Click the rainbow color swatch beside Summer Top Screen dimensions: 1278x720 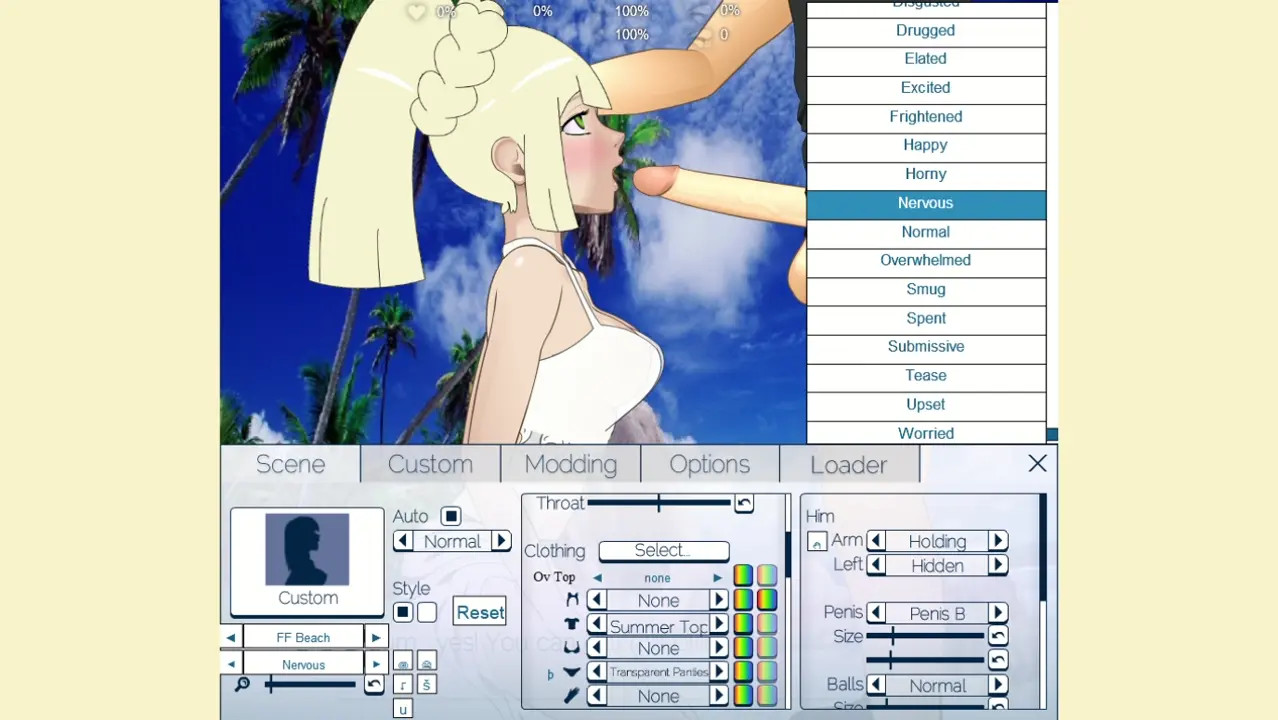pos(742,624)
